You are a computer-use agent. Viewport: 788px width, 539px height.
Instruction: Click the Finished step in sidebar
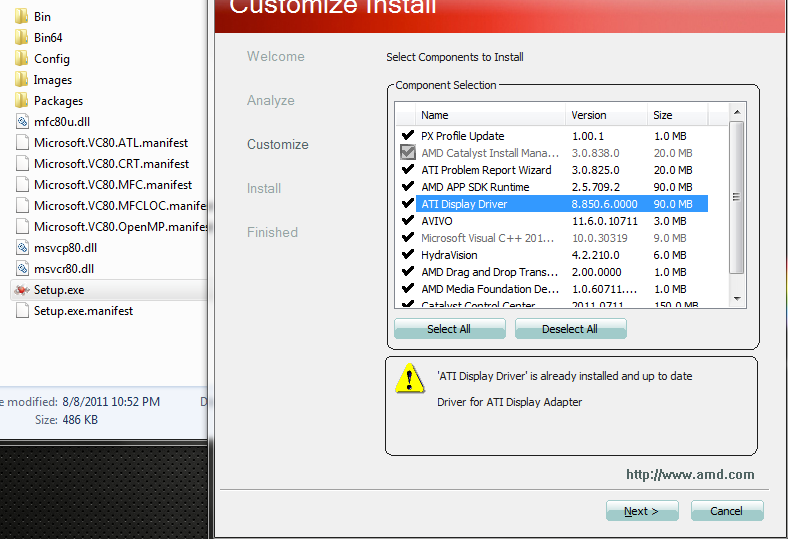point(272,233)
